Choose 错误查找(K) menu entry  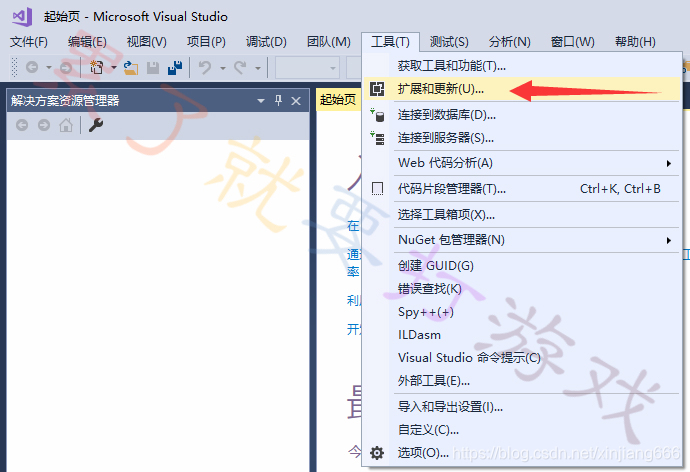pos(522,289)
